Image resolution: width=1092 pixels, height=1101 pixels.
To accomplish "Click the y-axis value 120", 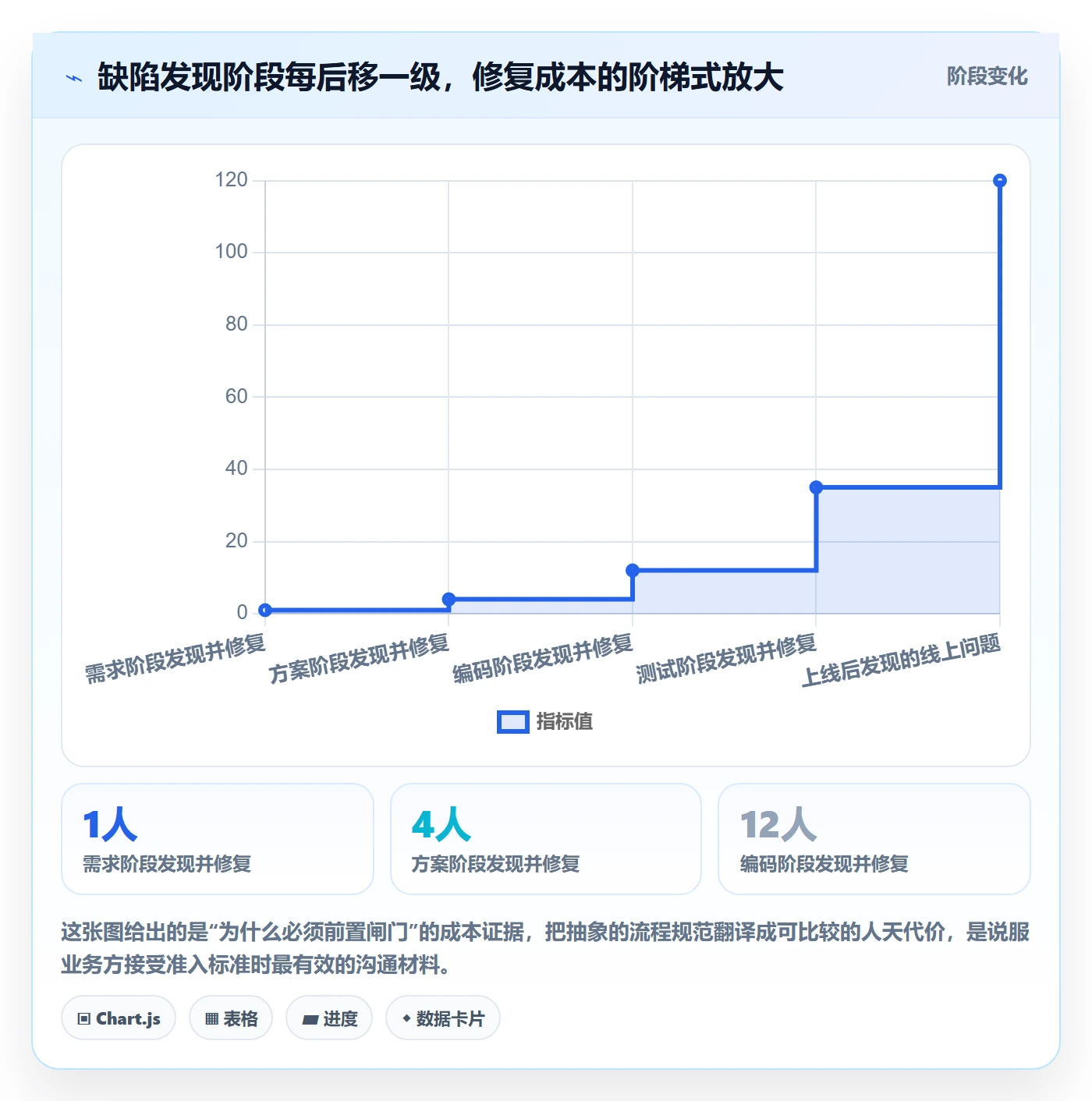I will click(x=231, y=180).
